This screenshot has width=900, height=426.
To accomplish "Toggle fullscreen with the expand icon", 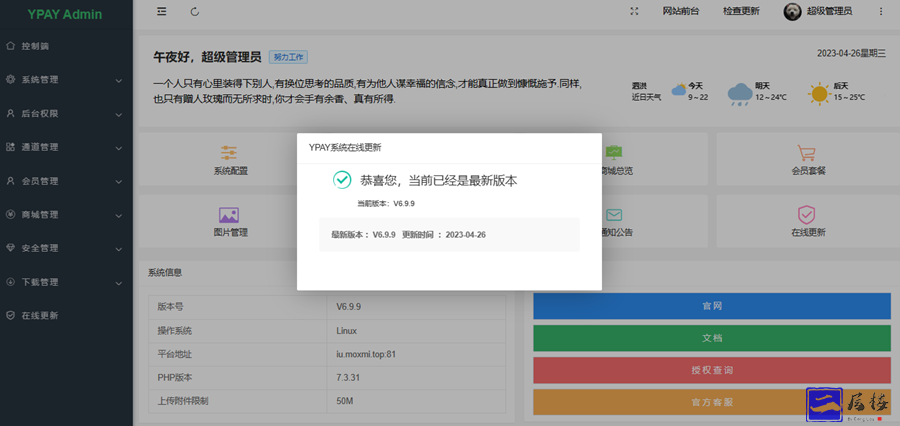I will (x=634, y=11).
